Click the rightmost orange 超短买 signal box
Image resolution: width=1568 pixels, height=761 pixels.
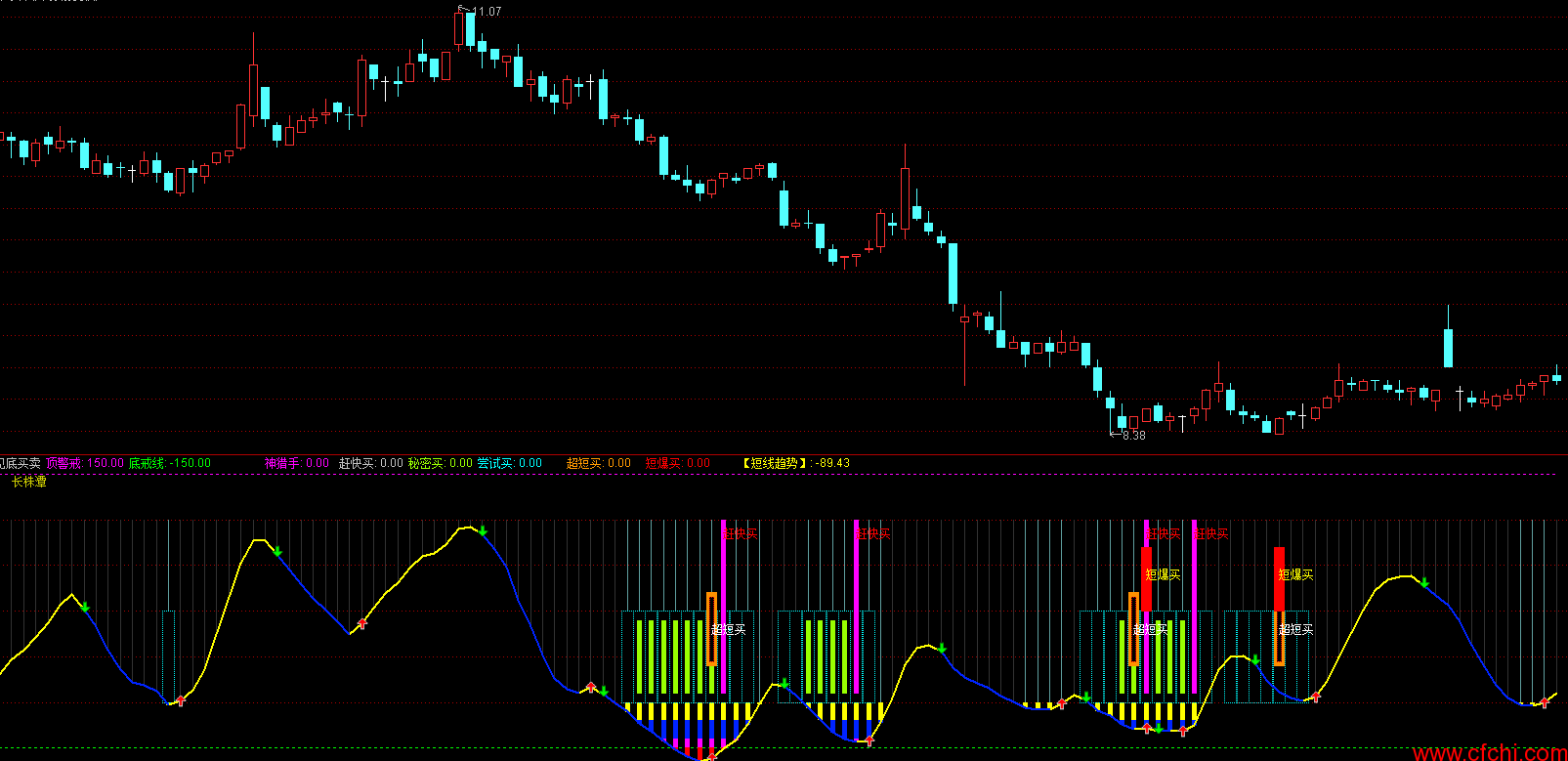(x=1279, y=639)
